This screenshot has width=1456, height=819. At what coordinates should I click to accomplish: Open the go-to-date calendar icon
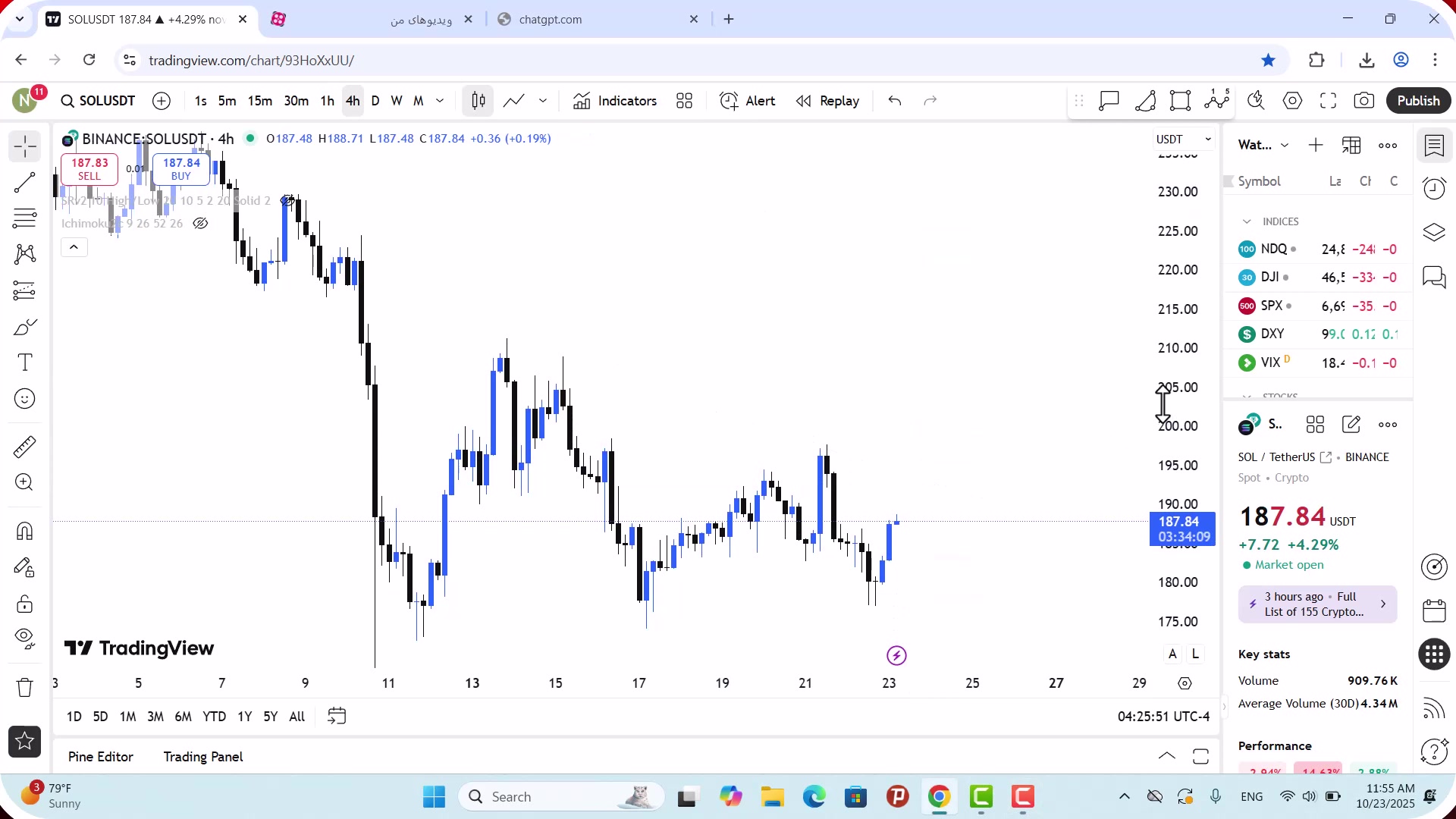(337, 717)
